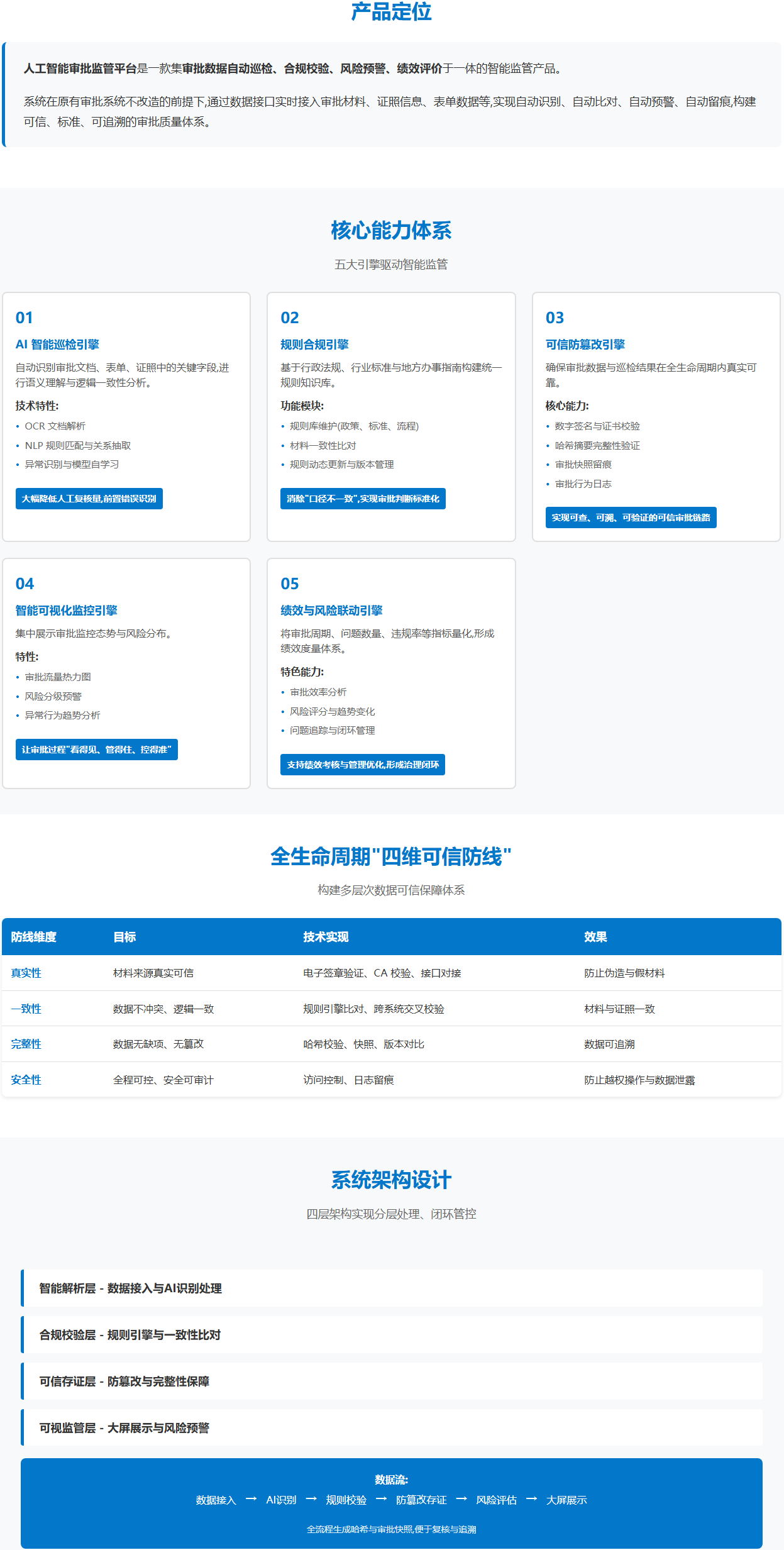Viewport: 784px width, 1550px height.
Task: Select the 可视监管层 layer item
Action: click(x=391, y=1428)
